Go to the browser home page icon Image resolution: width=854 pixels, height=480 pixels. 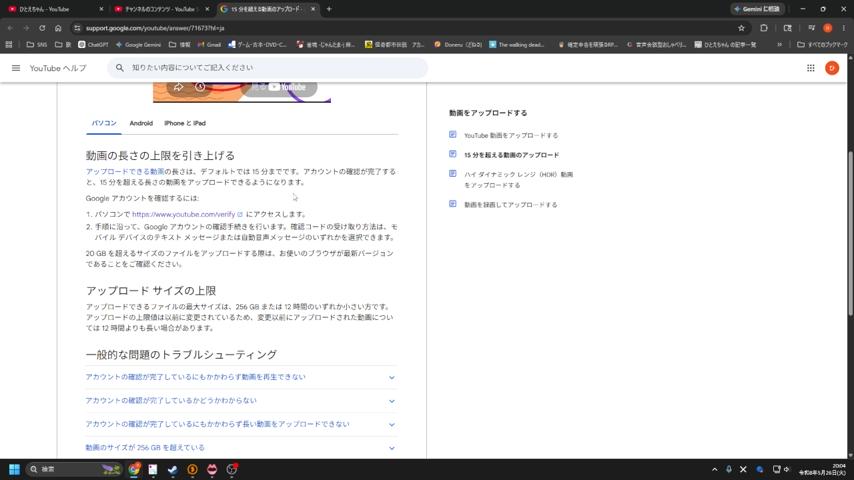coord(58,28)
